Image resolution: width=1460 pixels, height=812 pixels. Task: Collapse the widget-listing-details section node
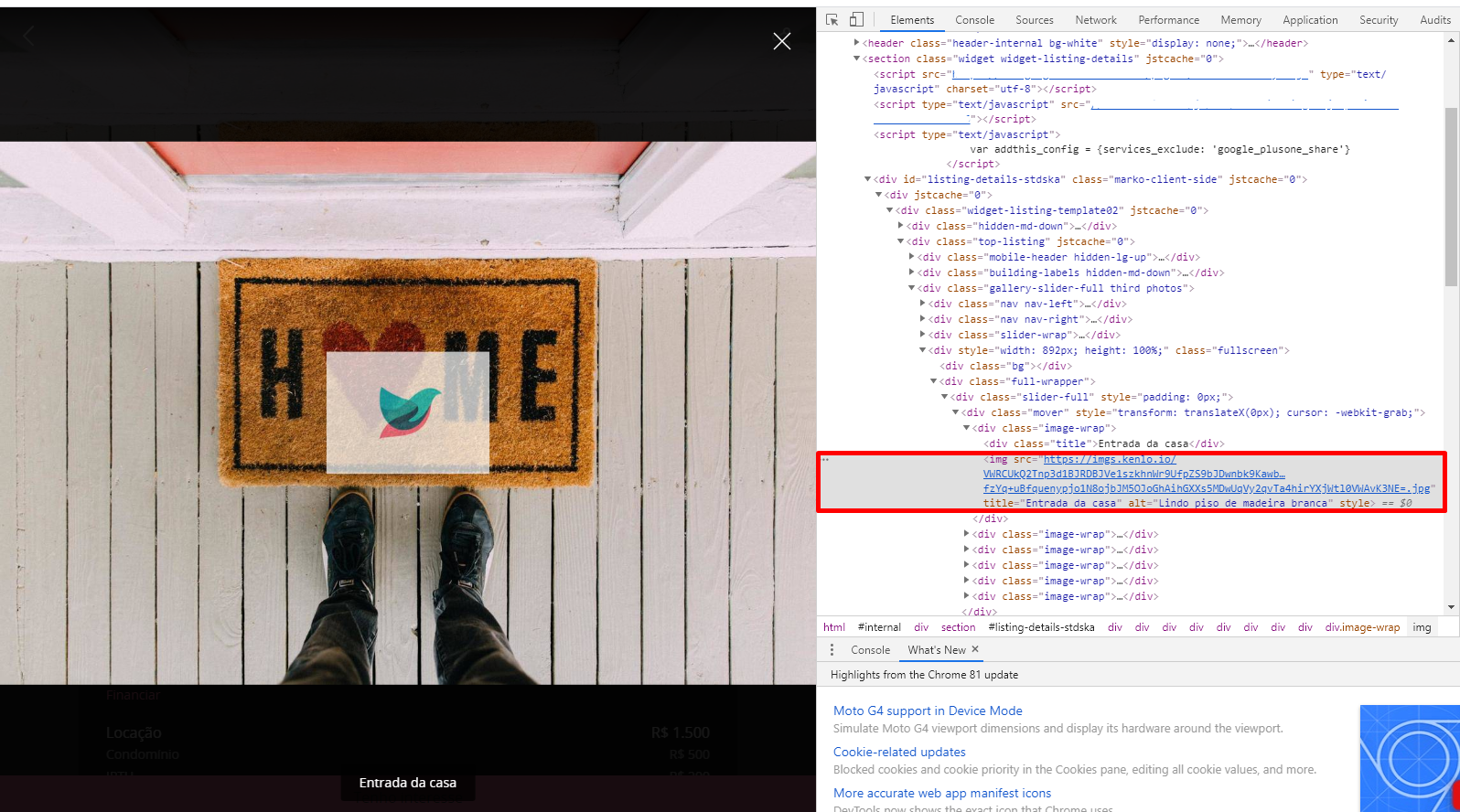[857, 59]
